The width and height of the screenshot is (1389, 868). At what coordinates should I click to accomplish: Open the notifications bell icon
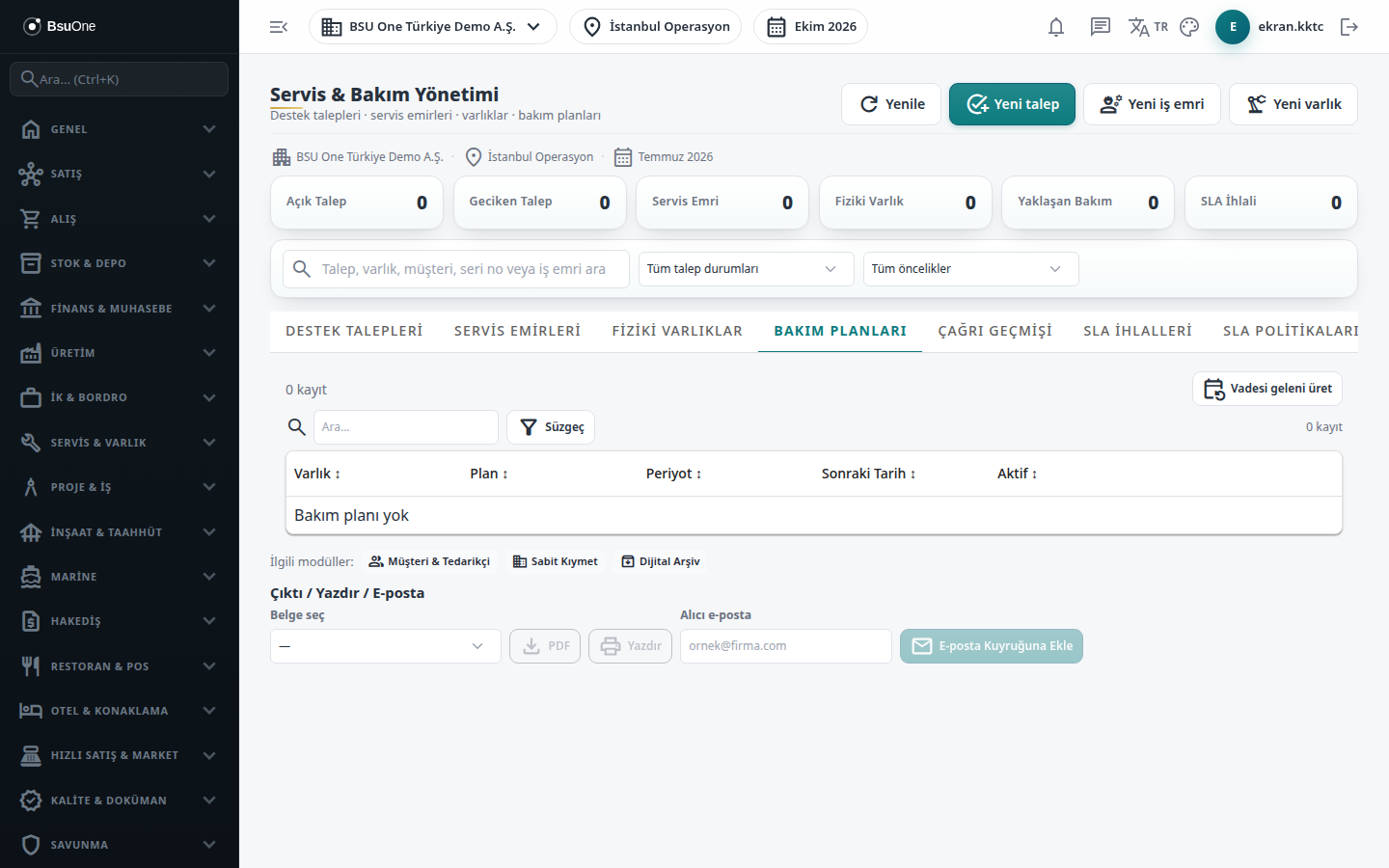point(1056,27)
